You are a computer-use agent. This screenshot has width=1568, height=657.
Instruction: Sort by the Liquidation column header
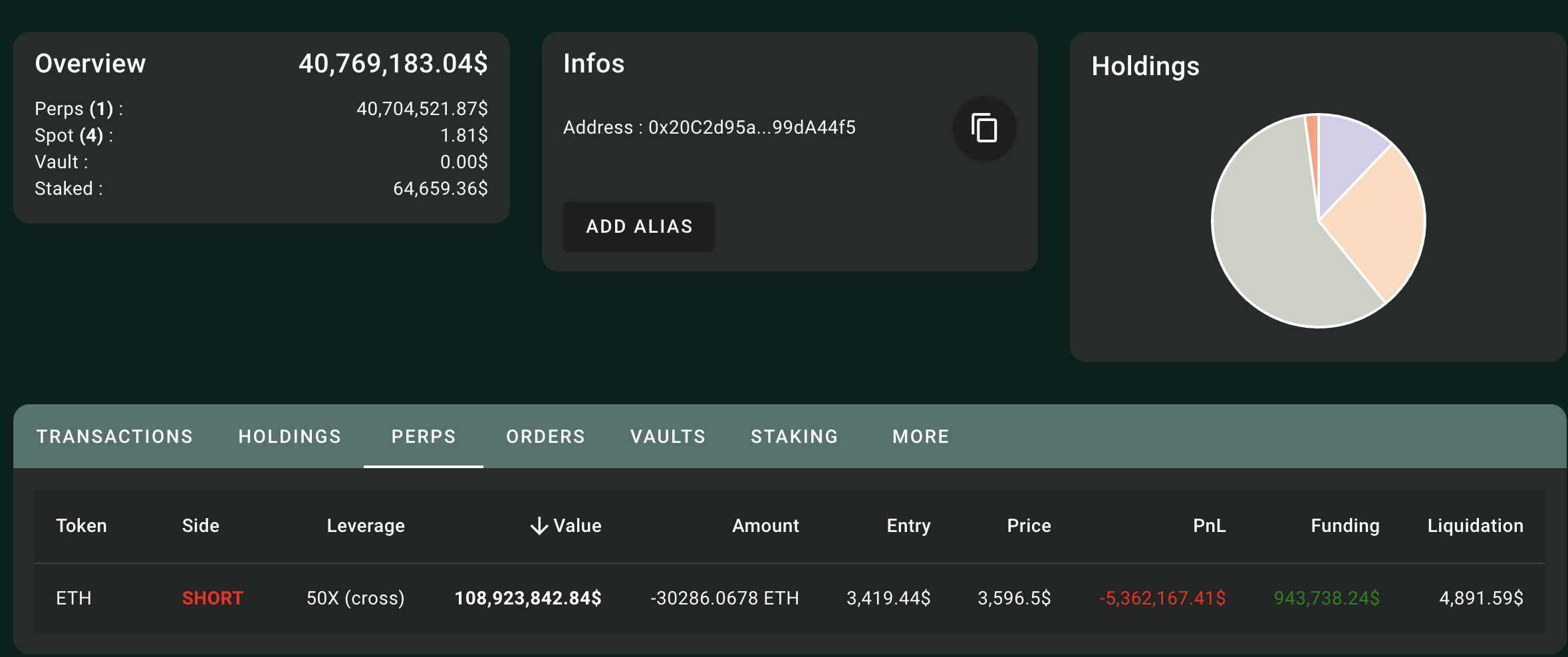point(1475,526)
